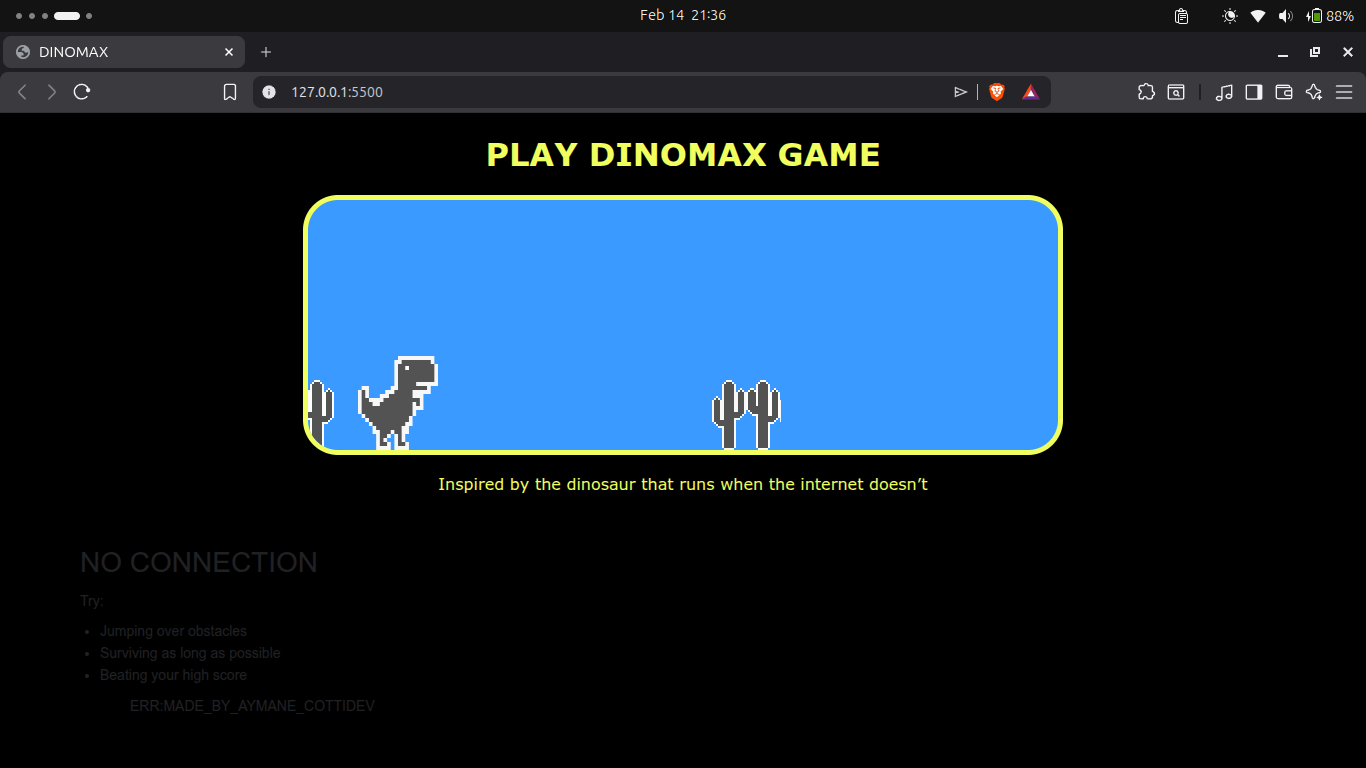Open the Extensions puzzle piece menu

pyautogui.click(x=1146, y=92)
